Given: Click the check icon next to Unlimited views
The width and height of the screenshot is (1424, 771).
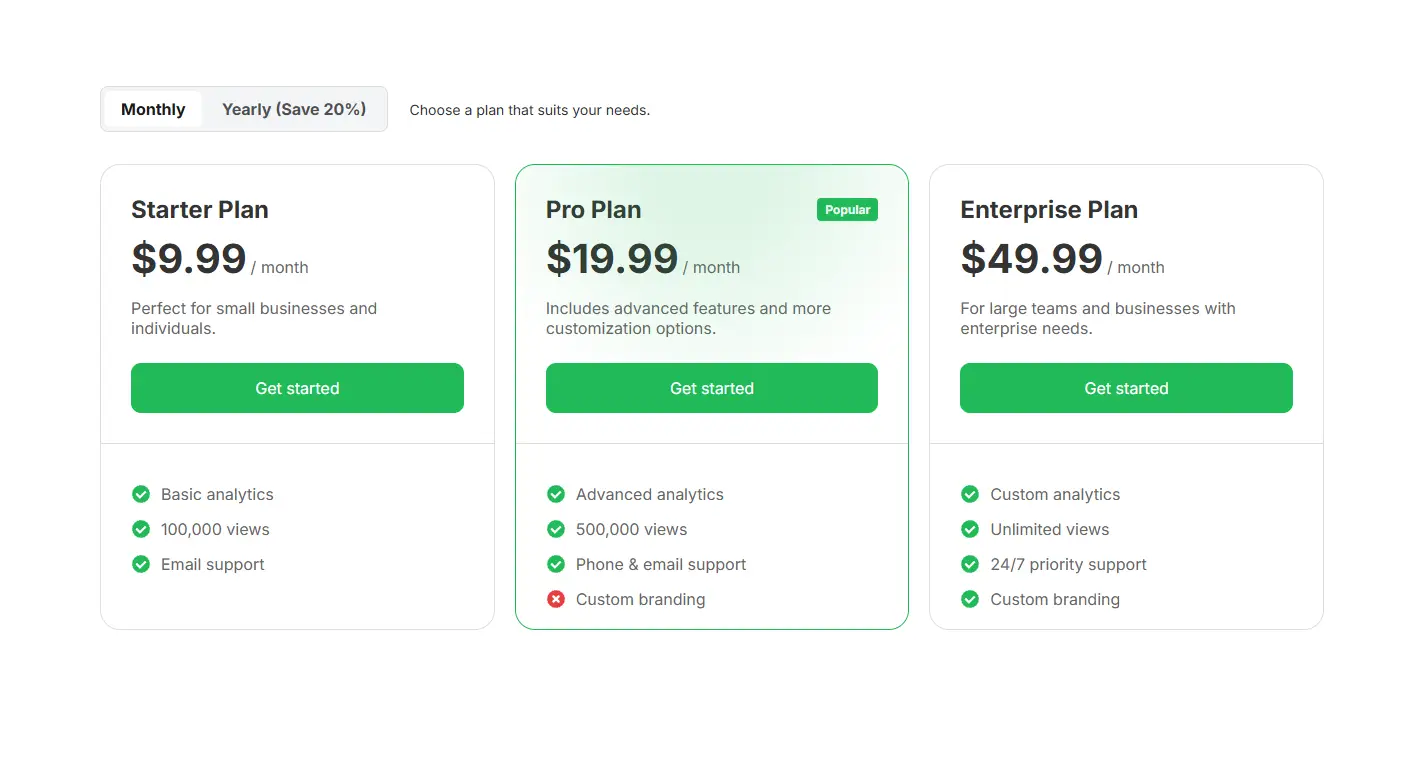Looking at the screenshot, I should point(970,529).
